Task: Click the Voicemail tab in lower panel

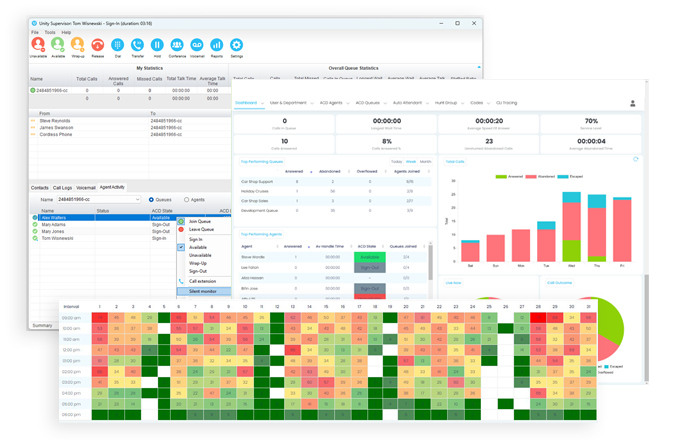Action: coord(86,188)
